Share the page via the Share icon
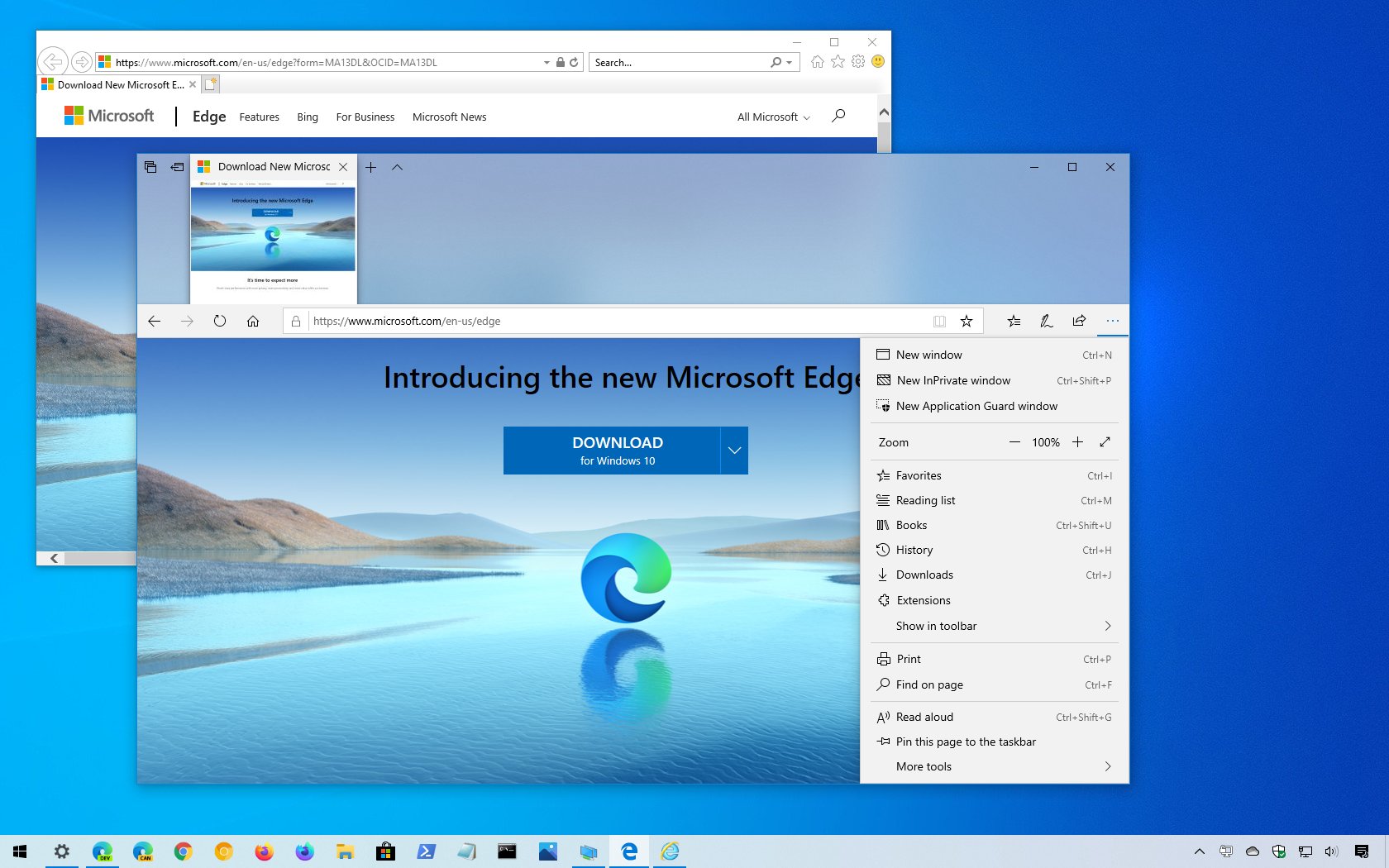 click(1079, 321)
